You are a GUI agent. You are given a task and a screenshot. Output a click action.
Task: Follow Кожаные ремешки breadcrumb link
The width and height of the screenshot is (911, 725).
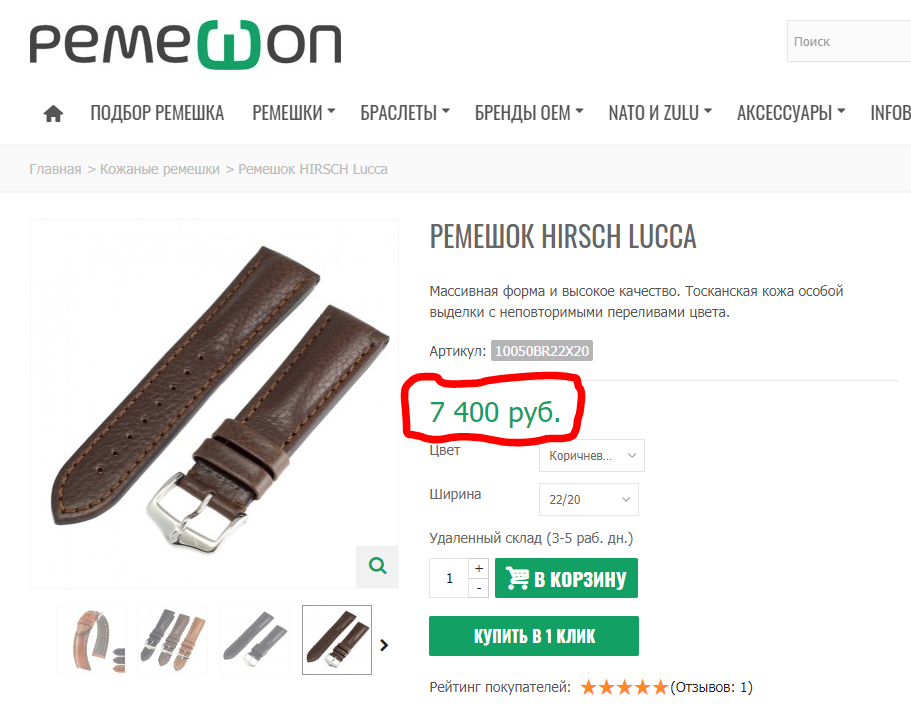pos(160,169)
